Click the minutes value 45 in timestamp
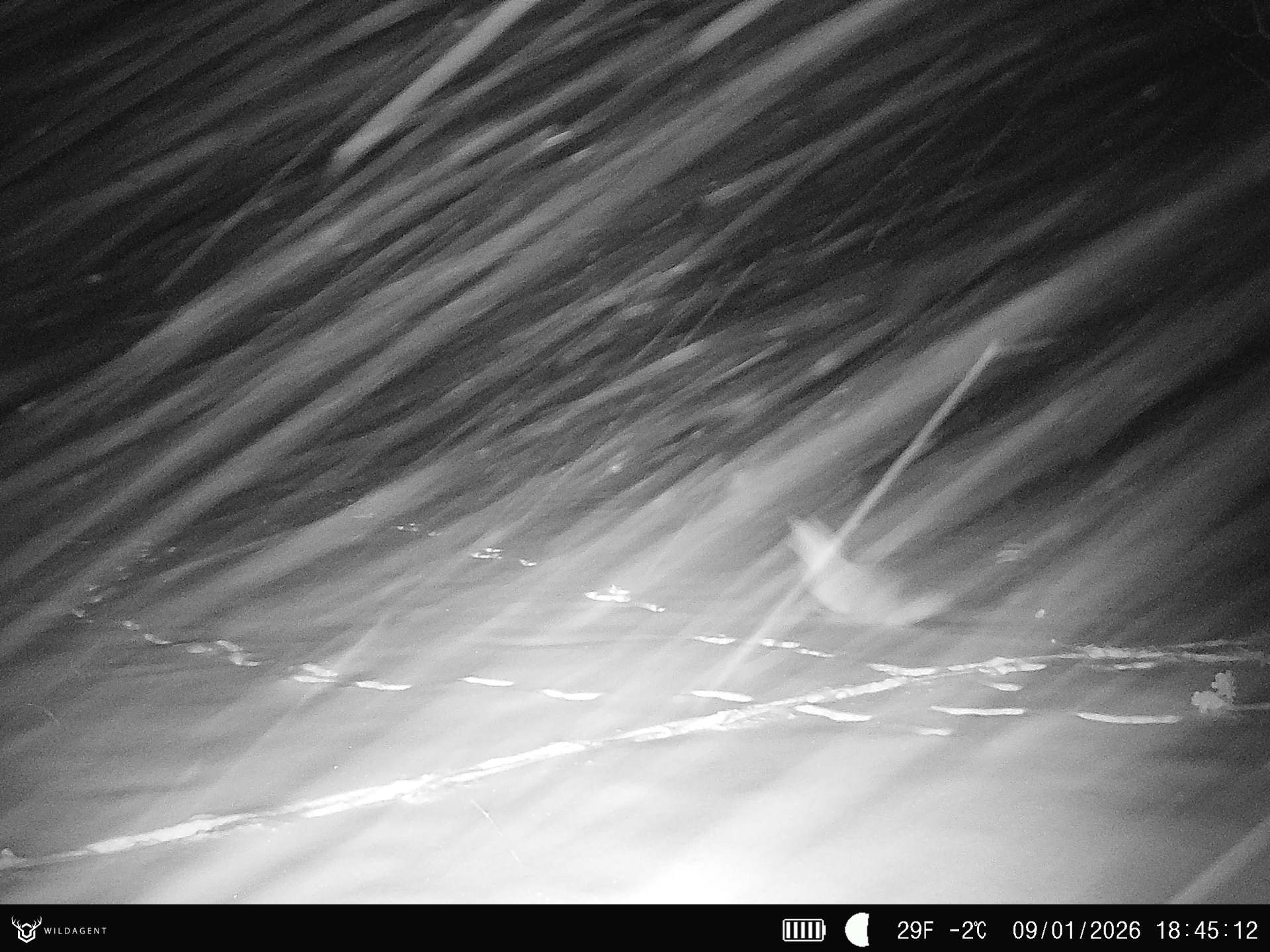Viewport: 1270px width, 952px height. [1207, 930]
